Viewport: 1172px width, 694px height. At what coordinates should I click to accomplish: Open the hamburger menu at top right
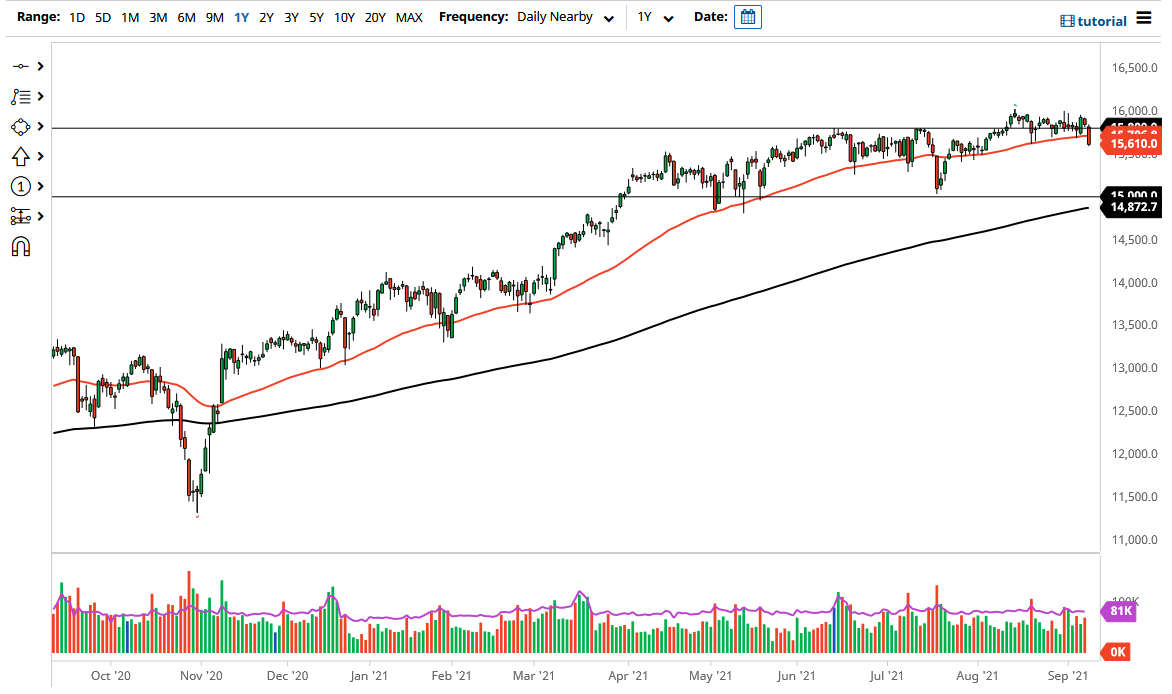click(x=1145, y=18)
